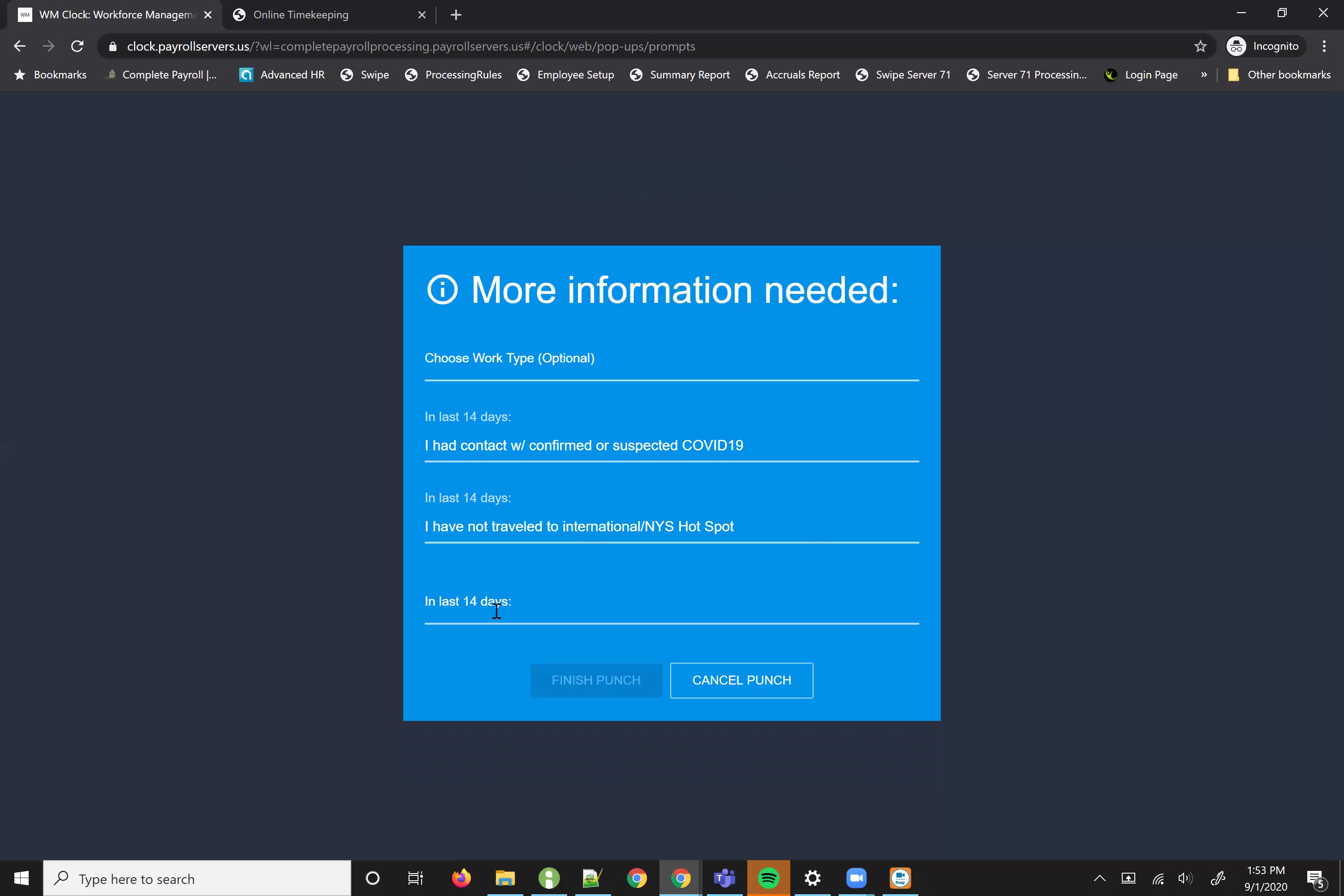Open Firefox from the taskbar
The height and width of the screenshot is (896, 1344).
(x=461, y=878)
